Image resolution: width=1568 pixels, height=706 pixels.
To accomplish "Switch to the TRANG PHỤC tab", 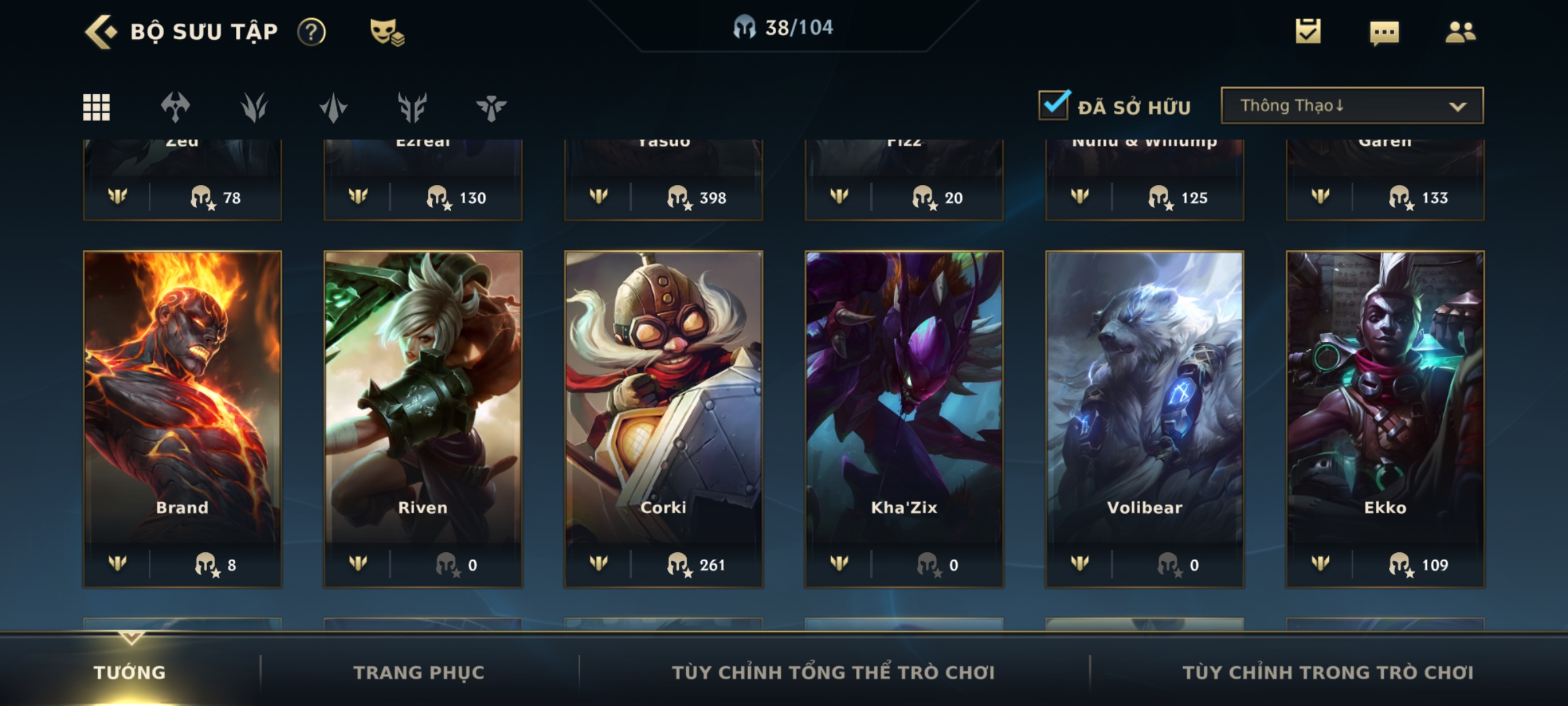I will pos(419,672).
